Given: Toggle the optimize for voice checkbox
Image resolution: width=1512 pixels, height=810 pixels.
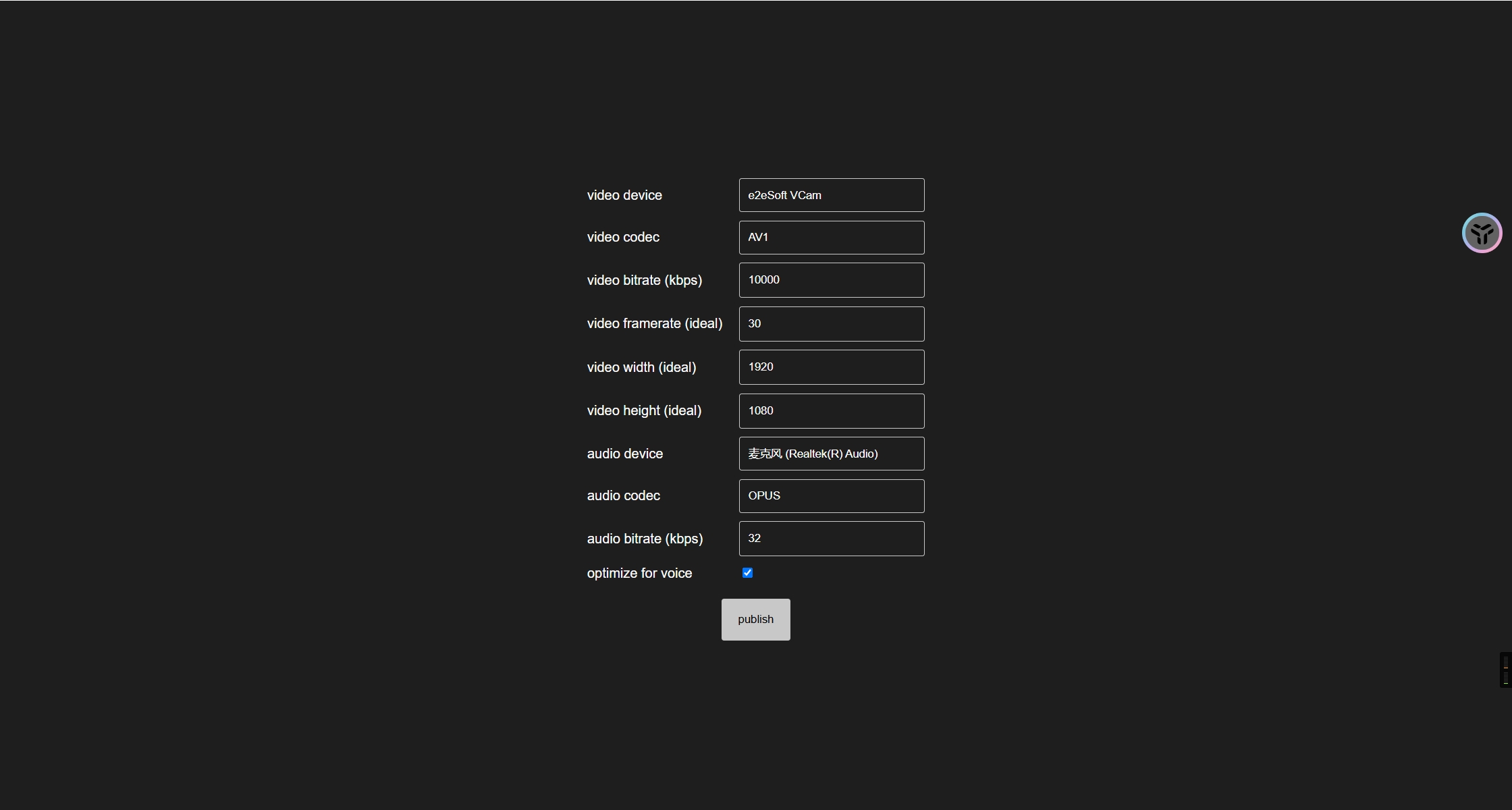Looking at the screenshot, I should (747, 573).
